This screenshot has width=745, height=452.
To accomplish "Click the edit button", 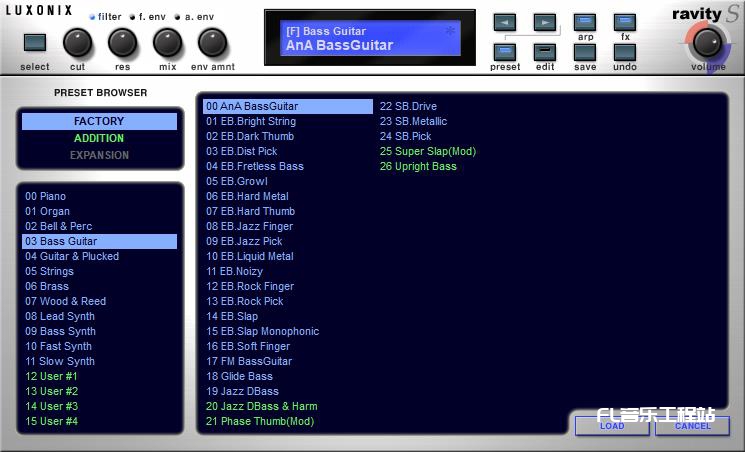I will coord(544,52).
